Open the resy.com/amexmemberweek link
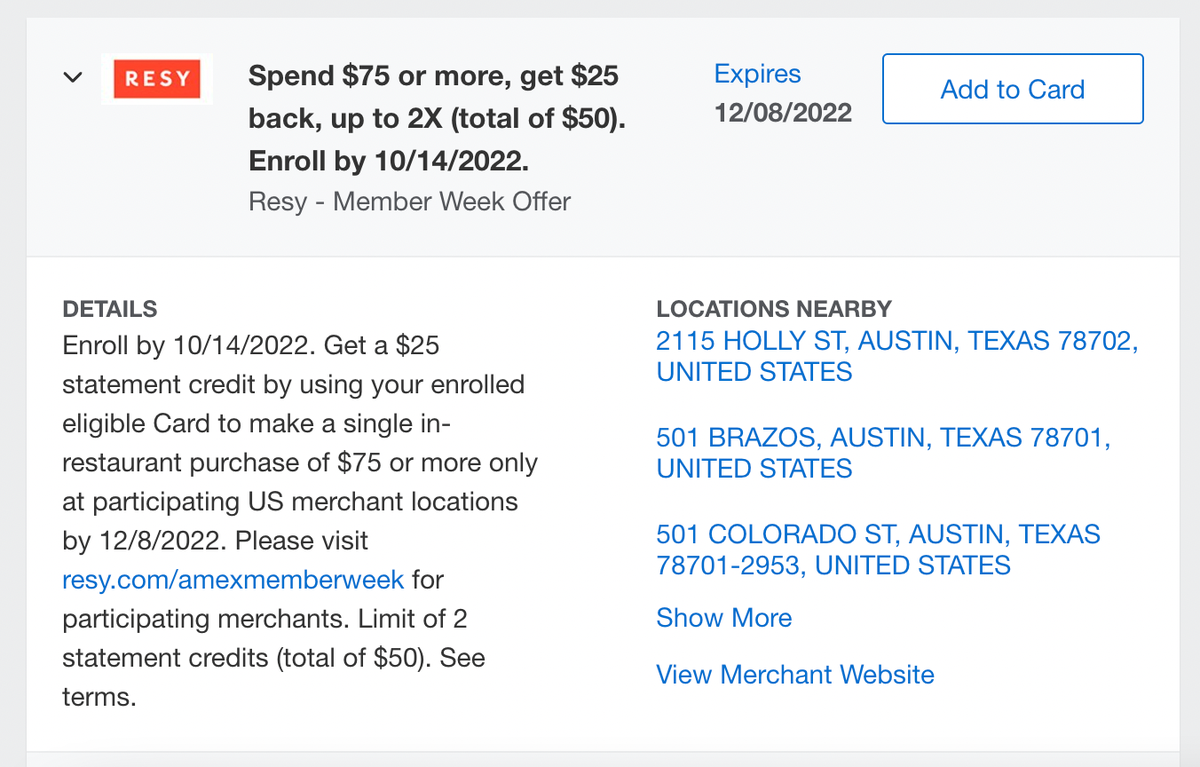Screen dimensions: 1200x767 (232, 579)
